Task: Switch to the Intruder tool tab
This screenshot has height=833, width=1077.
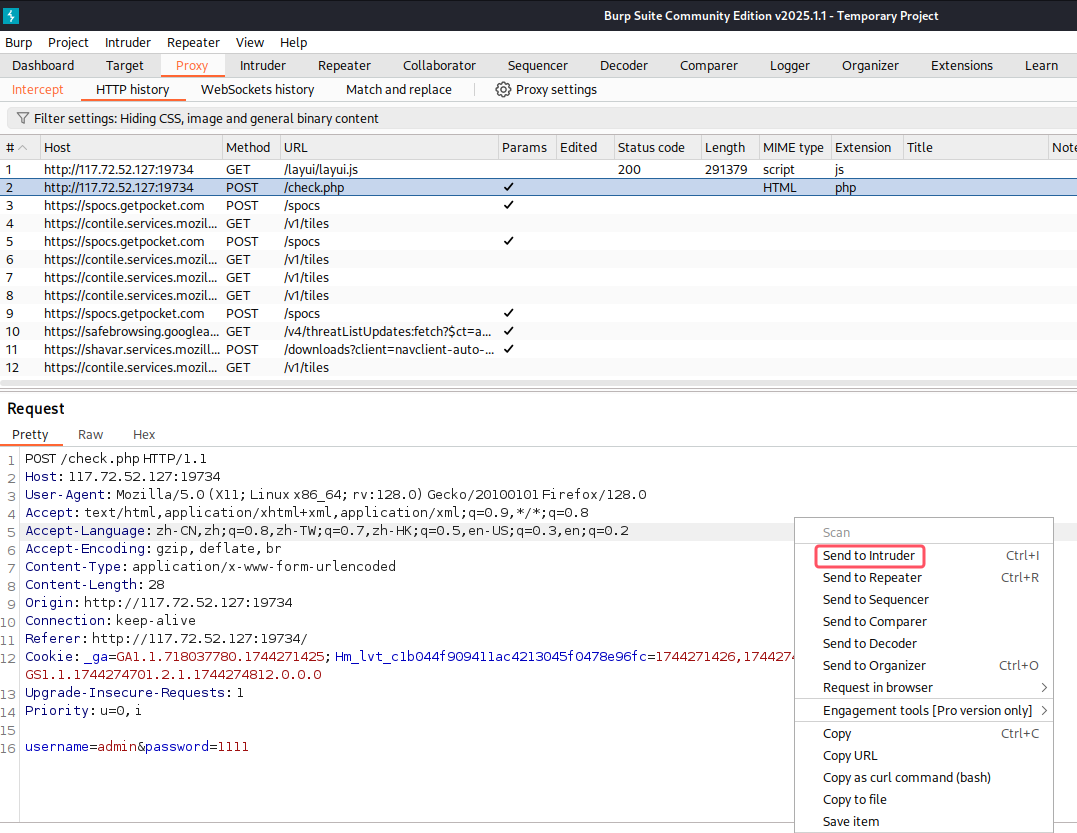Action: pos(262,66)
